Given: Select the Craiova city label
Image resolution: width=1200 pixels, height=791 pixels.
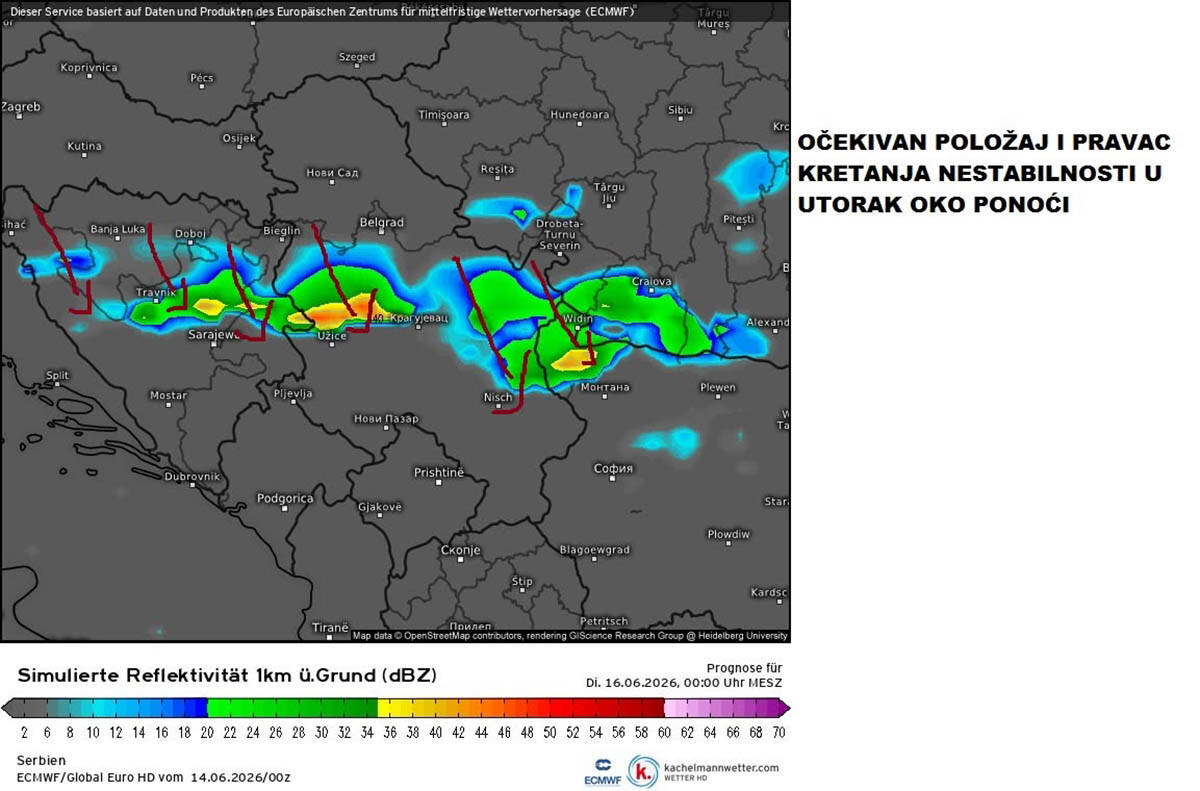Looking at the screenshot, I should coord(652,281).
